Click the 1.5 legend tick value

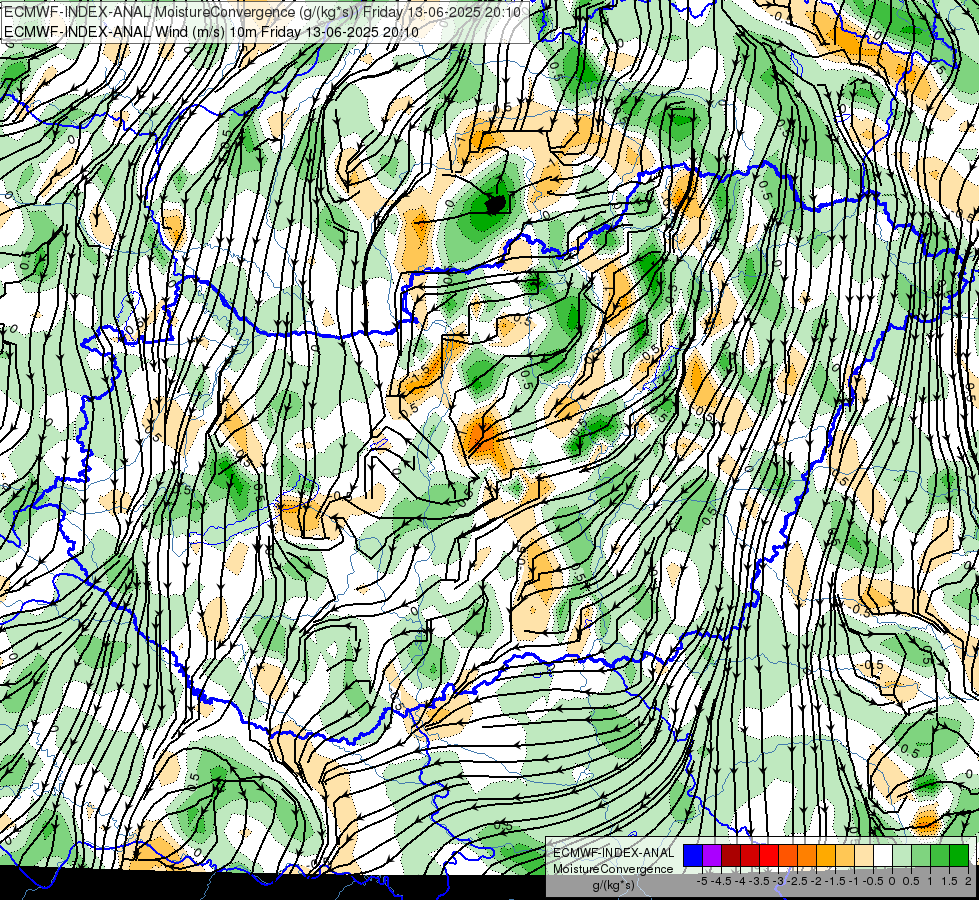tap(949, 881)
